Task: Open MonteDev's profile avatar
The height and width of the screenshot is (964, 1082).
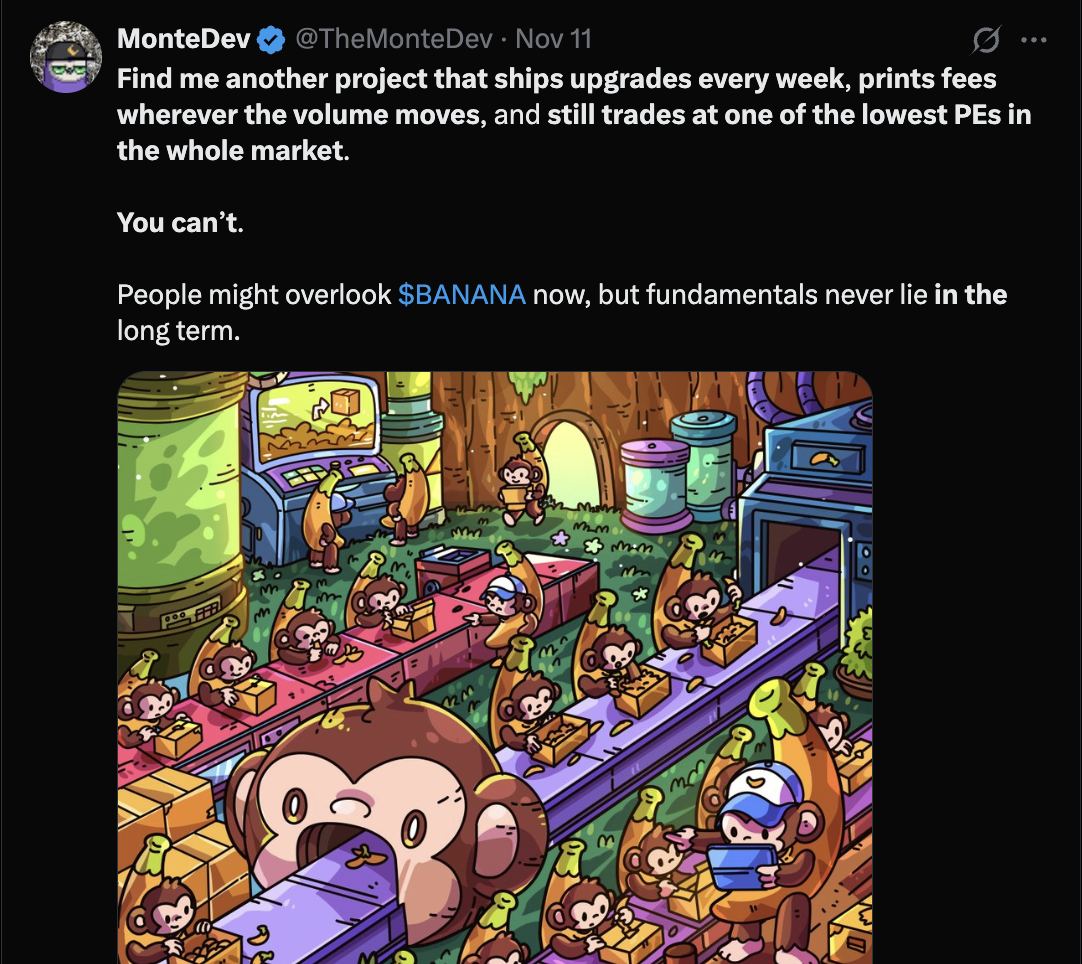Action: click(66, 57)
